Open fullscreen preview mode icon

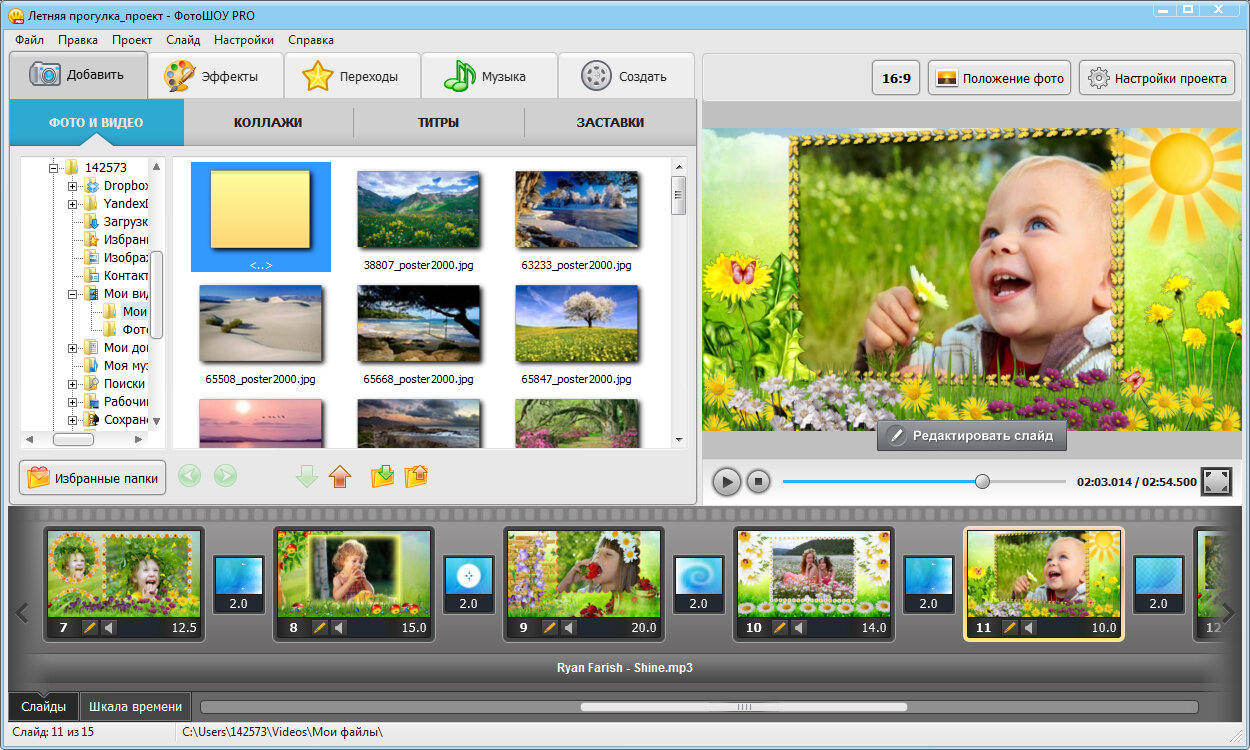pyautogui.click(x=1216, y=481)
